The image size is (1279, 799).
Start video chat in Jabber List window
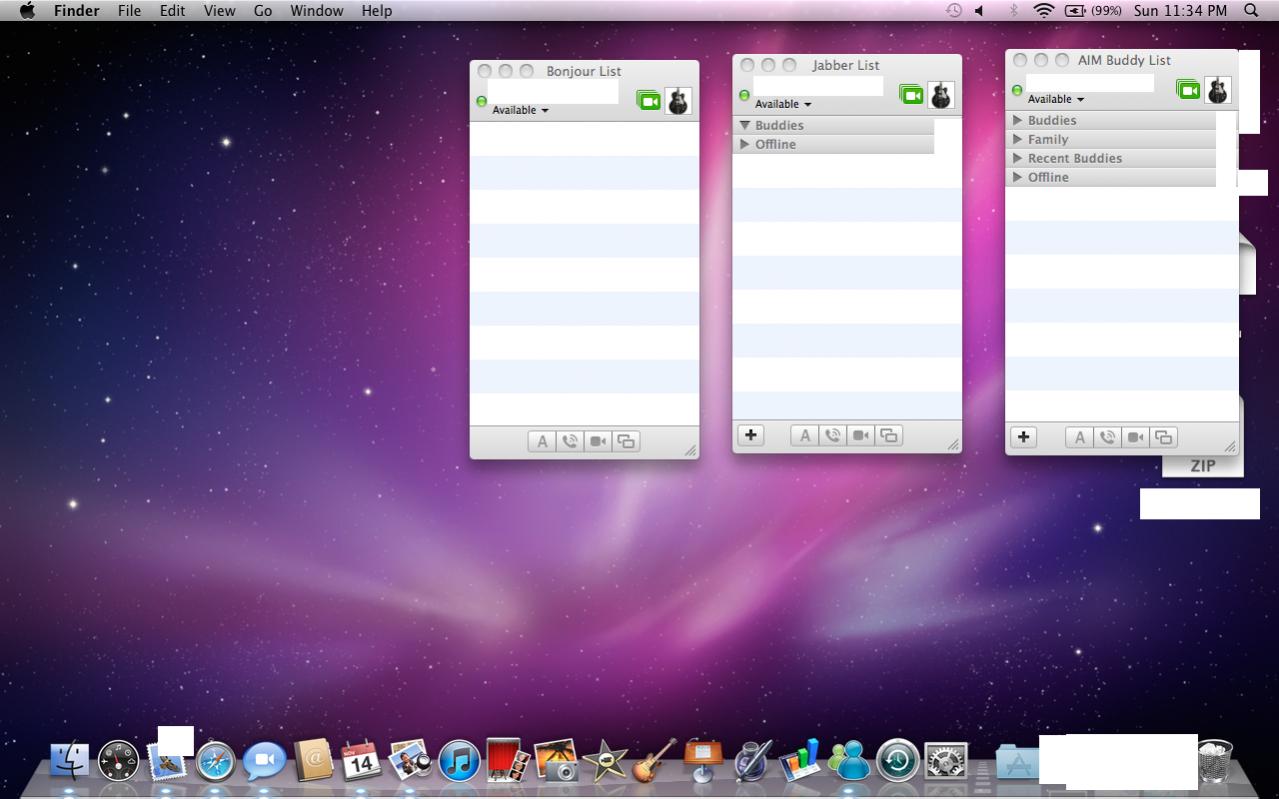[x=911, y=94]
